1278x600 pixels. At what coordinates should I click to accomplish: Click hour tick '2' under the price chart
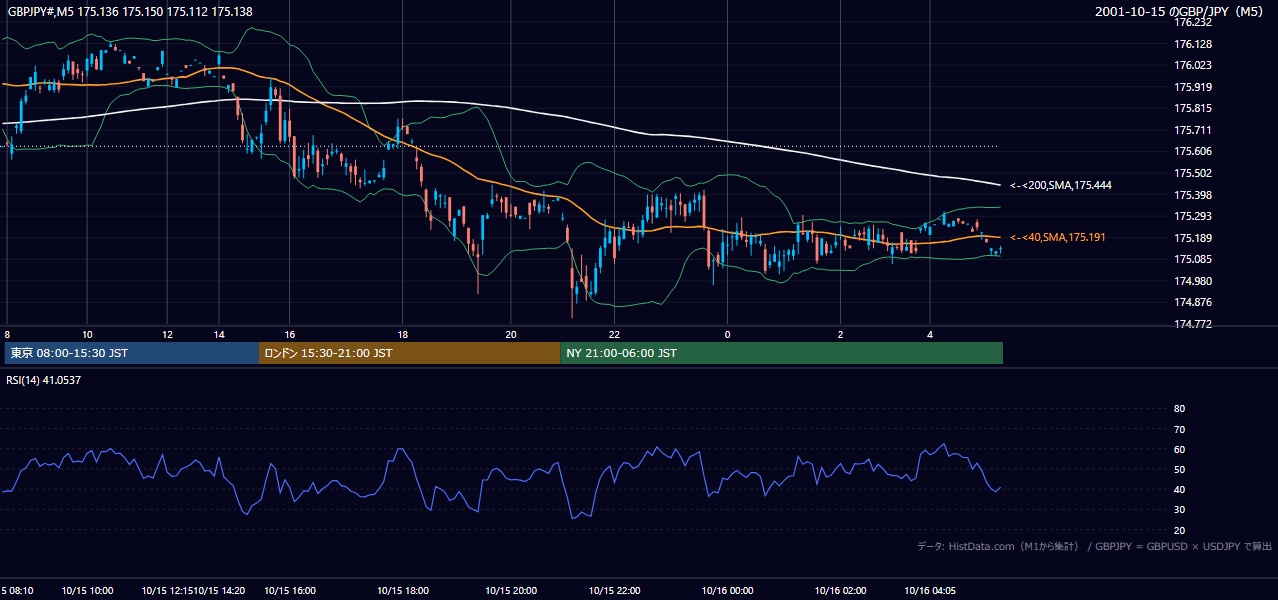[840, 335]
